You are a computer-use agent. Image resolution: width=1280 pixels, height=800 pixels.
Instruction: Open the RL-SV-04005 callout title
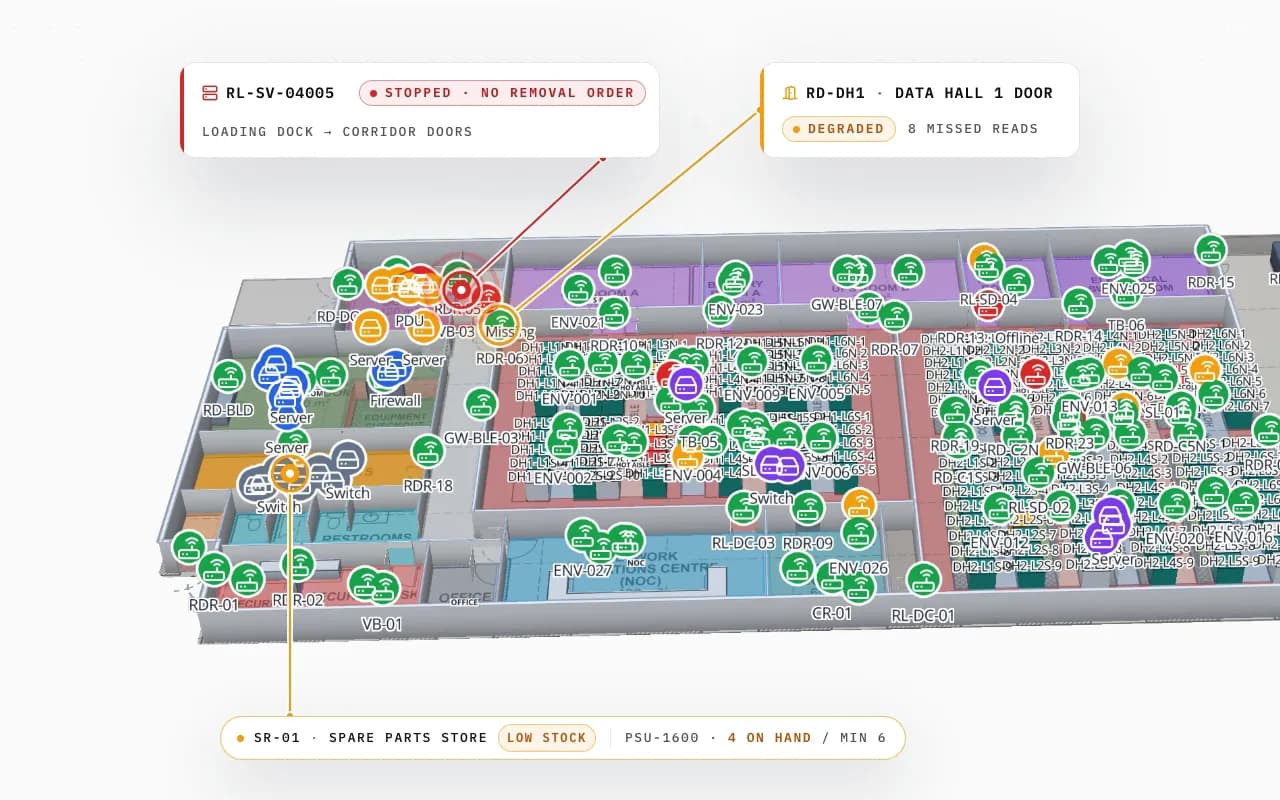280,93
